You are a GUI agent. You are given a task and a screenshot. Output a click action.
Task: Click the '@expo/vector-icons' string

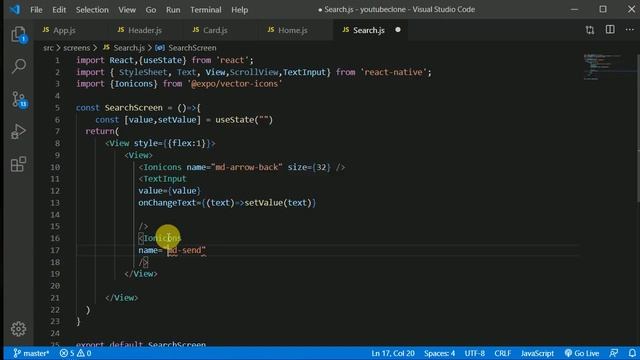pos(235,84)
